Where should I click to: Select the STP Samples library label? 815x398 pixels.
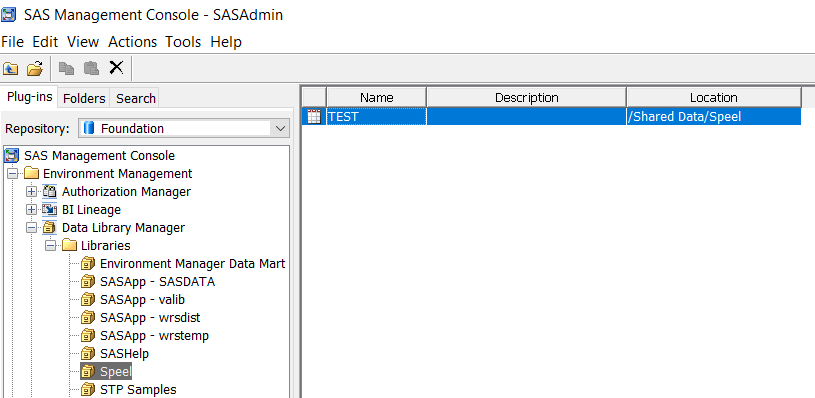pos(138,390)
